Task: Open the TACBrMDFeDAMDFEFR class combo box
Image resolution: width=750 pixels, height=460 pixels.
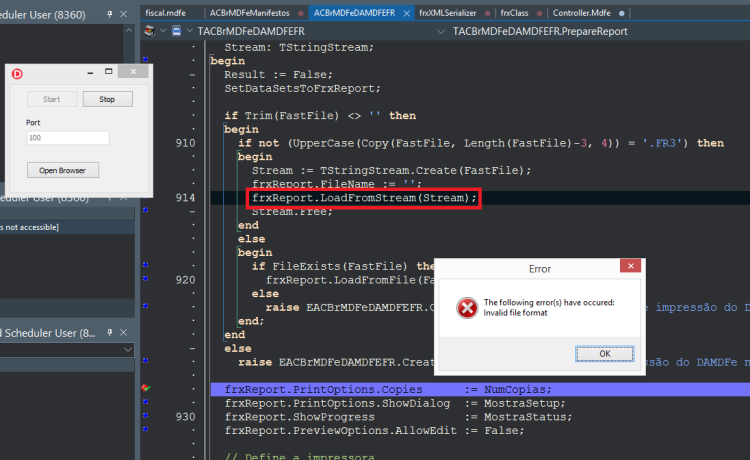Action: [321, 31]
